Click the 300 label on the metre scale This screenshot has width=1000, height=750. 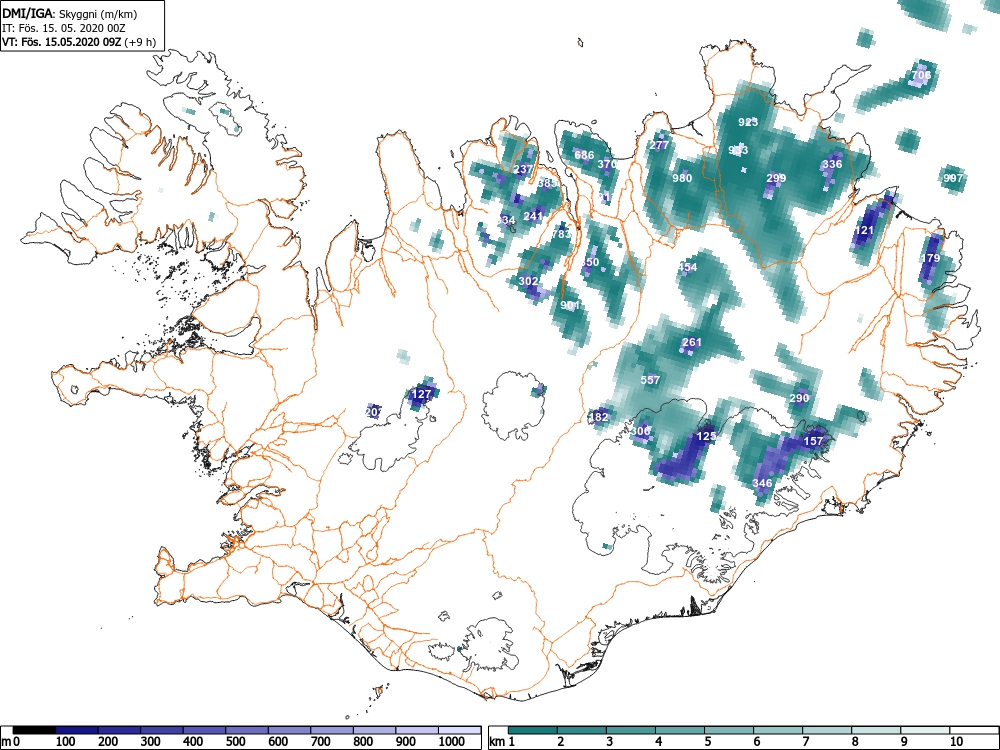pyautogui.click(x=151, y=742)
